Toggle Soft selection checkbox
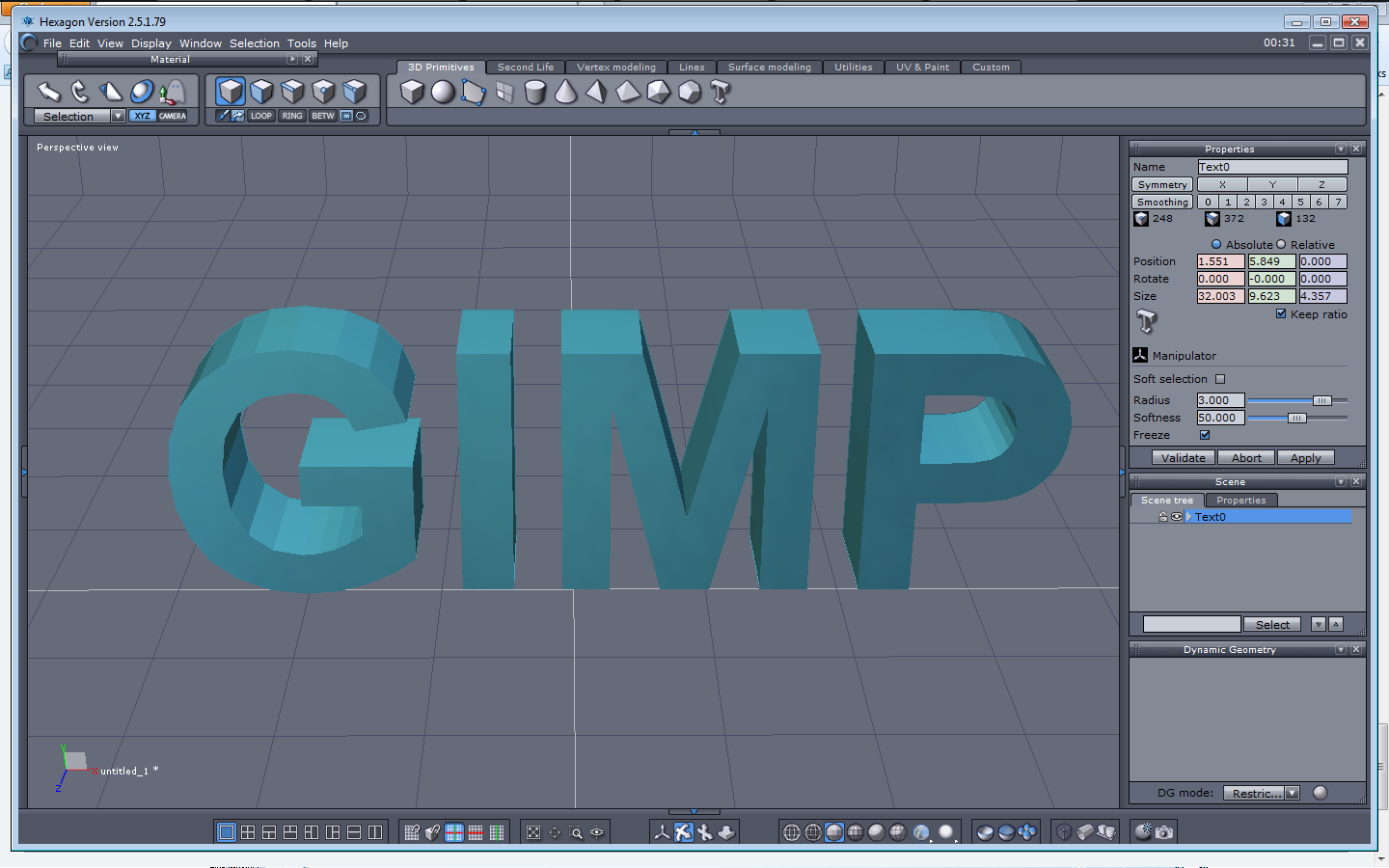The width and height of the screenshot is (1389, 868). pyautogui.click(x=1220, y=379)
